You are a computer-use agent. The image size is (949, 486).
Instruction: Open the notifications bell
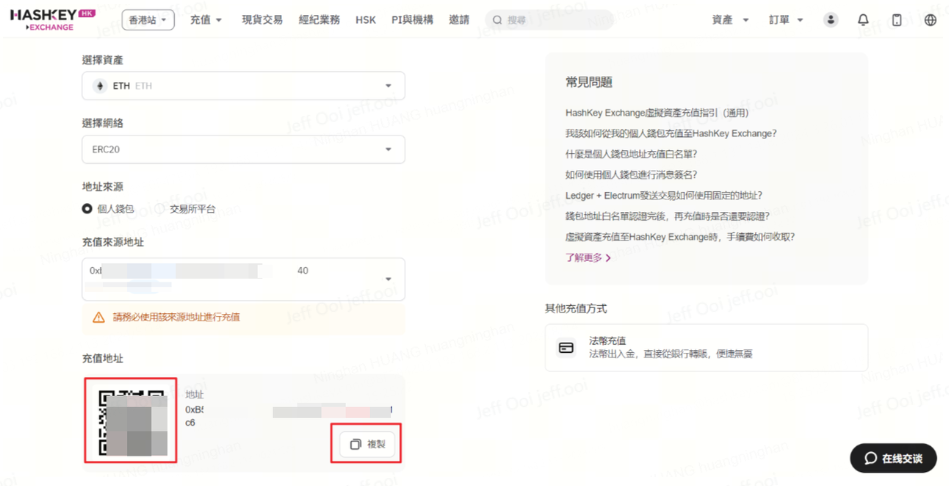(863, 20)
